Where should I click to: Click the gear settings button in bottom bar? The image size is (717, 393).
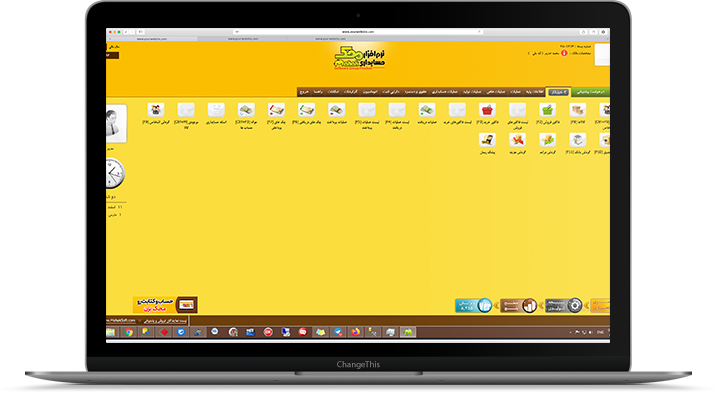564,305
